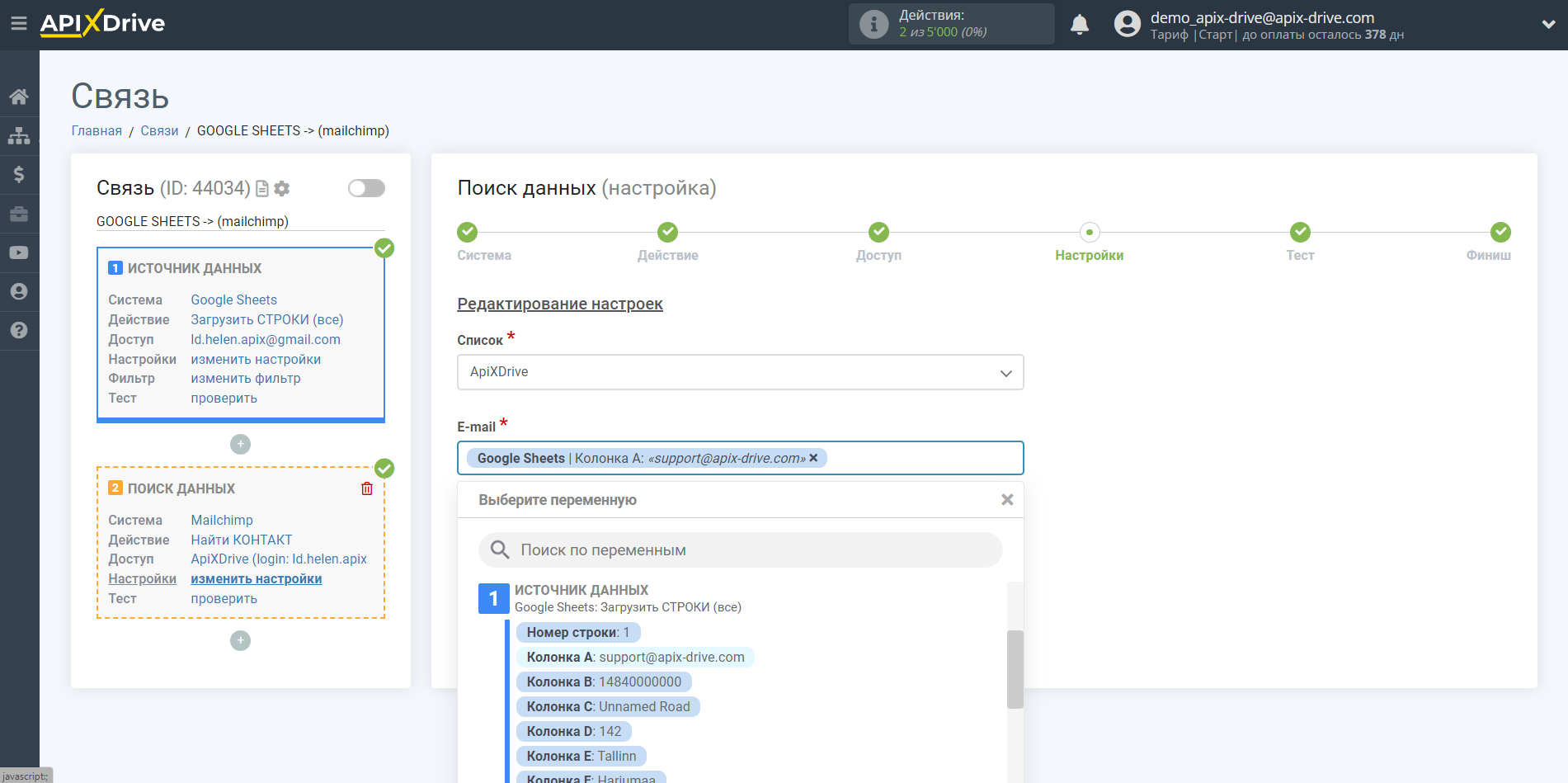Open the Google Sheets system link
1568x783 pixels.
pyautogui.click(x=234, y=300)
